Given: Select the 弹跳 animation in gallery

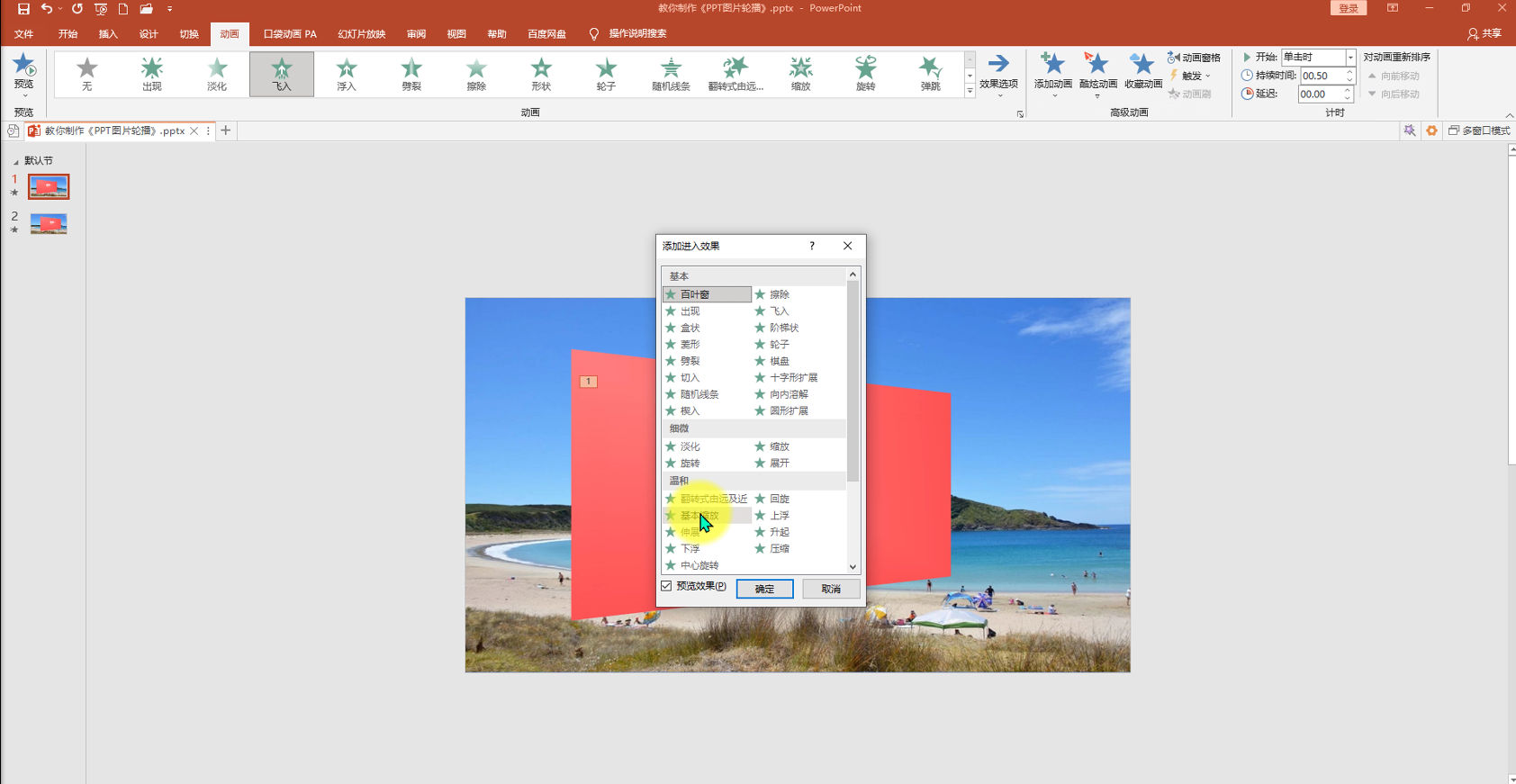Looking at the screenshot, I should tap(930, 74).
